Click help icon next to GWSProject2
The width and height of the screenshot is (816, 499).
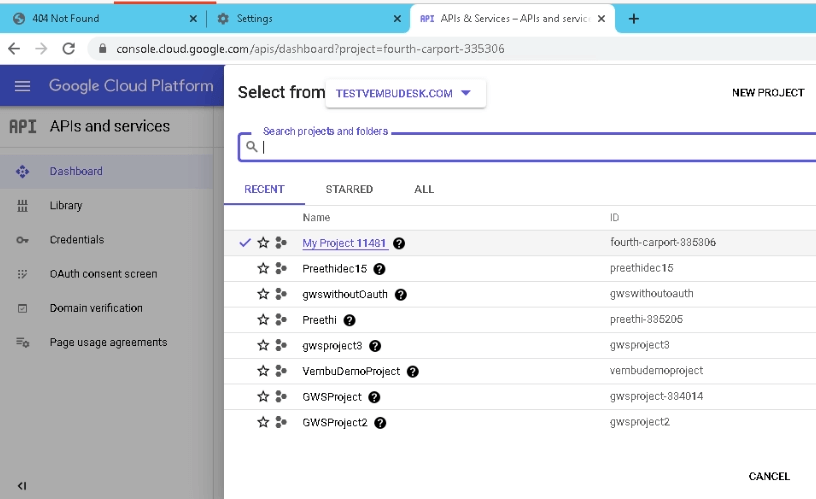pos(380,423)
